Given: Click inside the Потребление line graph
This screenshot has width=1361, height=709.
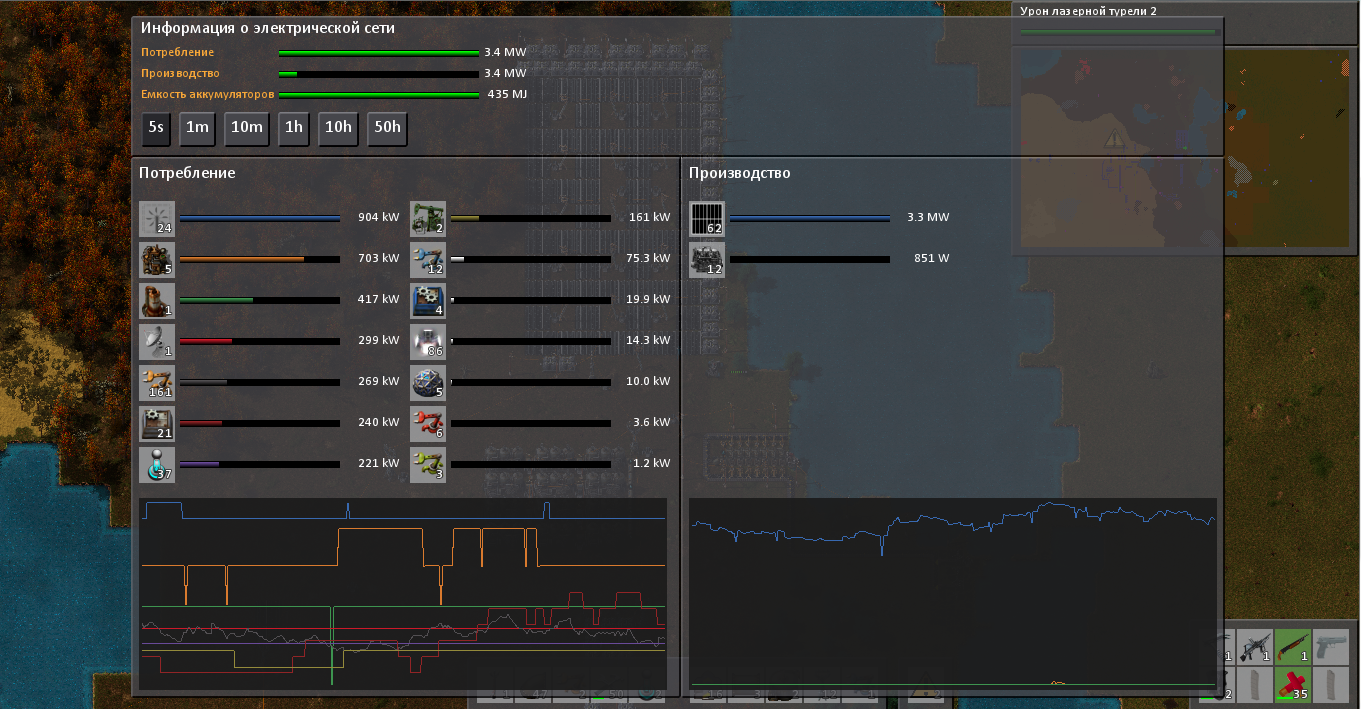Looking at the screenshot, I should click(x=404, y=594).
